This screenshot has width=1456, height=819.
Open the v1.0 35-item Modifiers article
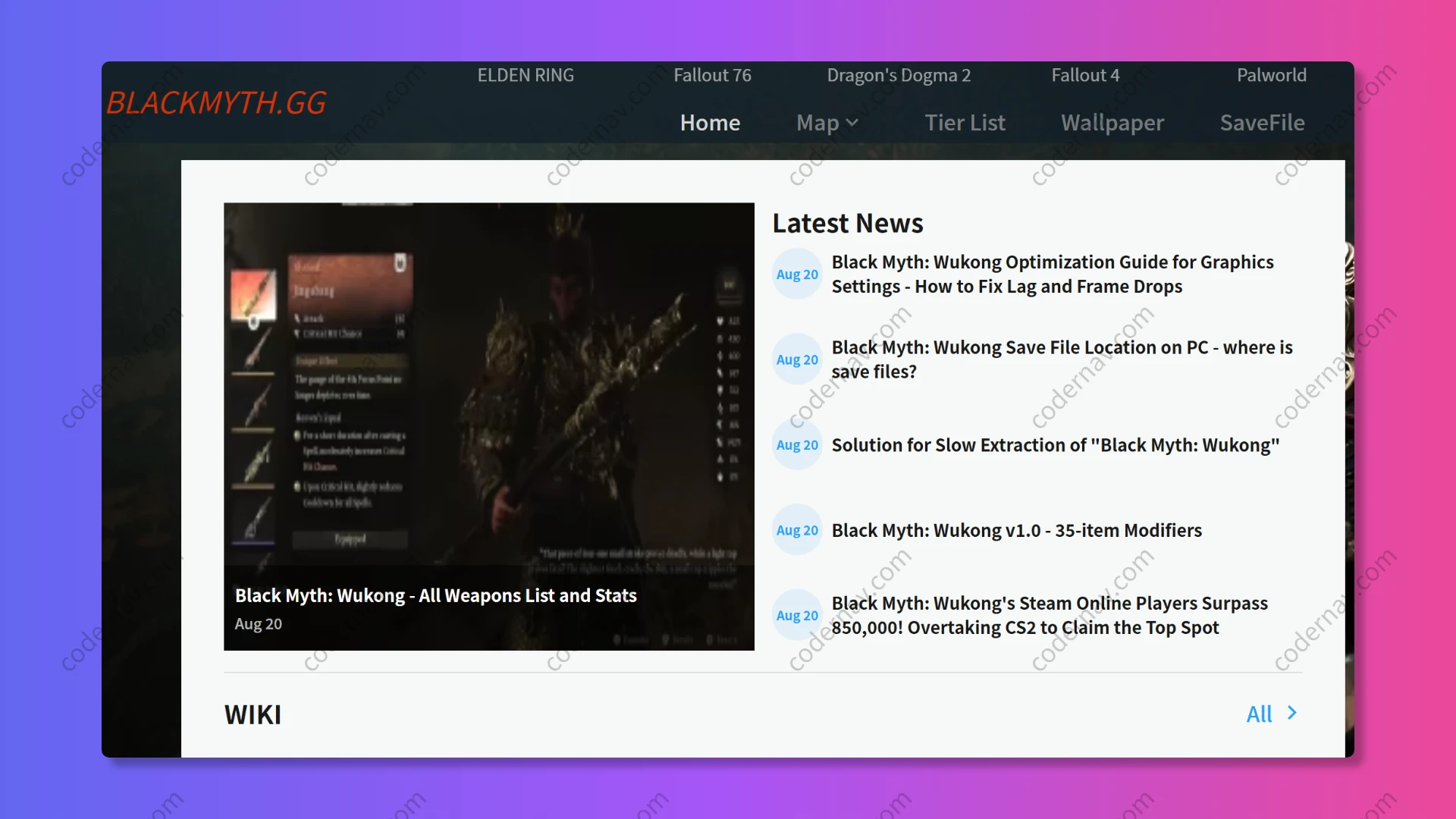coord(1016,530)
